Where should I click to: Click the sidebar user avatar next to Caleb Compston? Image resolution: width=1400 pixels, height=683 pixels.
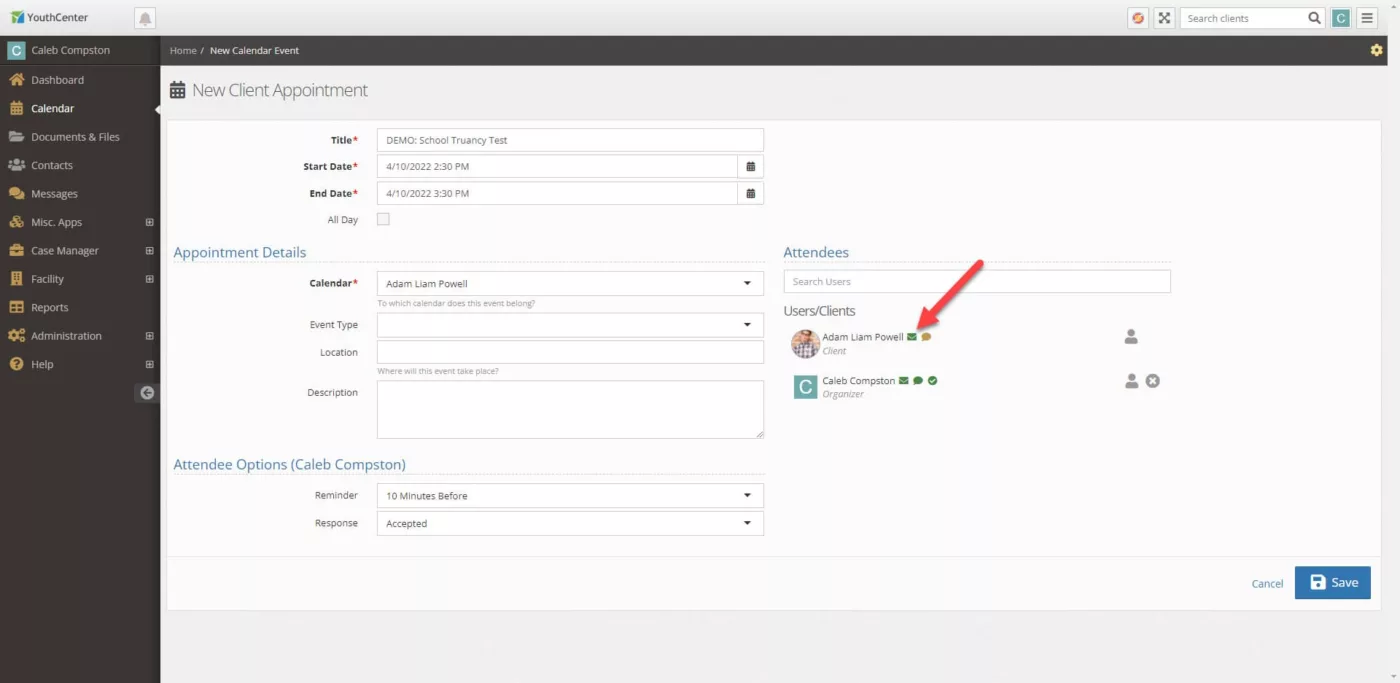[16, 50]
